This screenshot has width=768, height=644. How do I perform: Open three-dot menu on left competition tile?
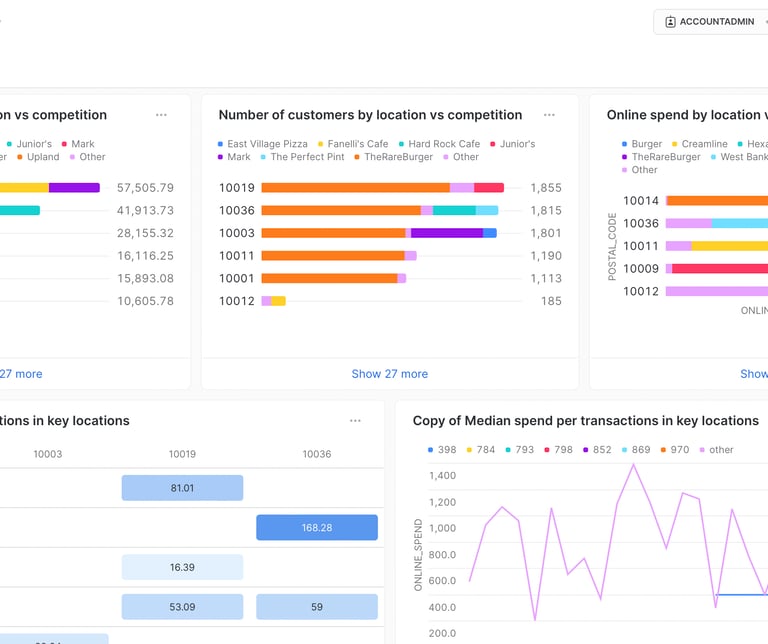pos(161,115)
